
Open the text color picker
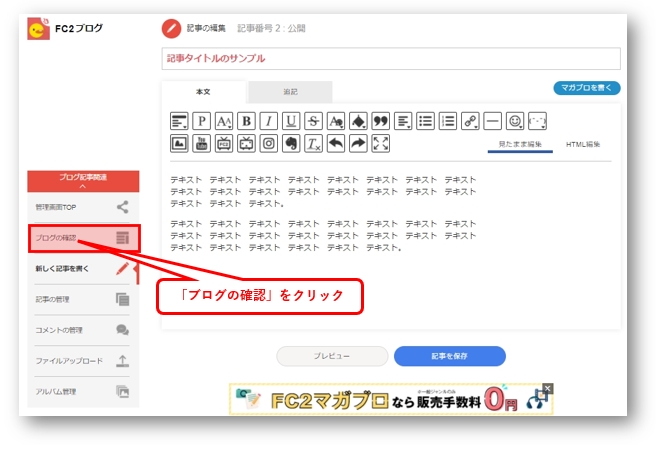[x=336, y=121]
